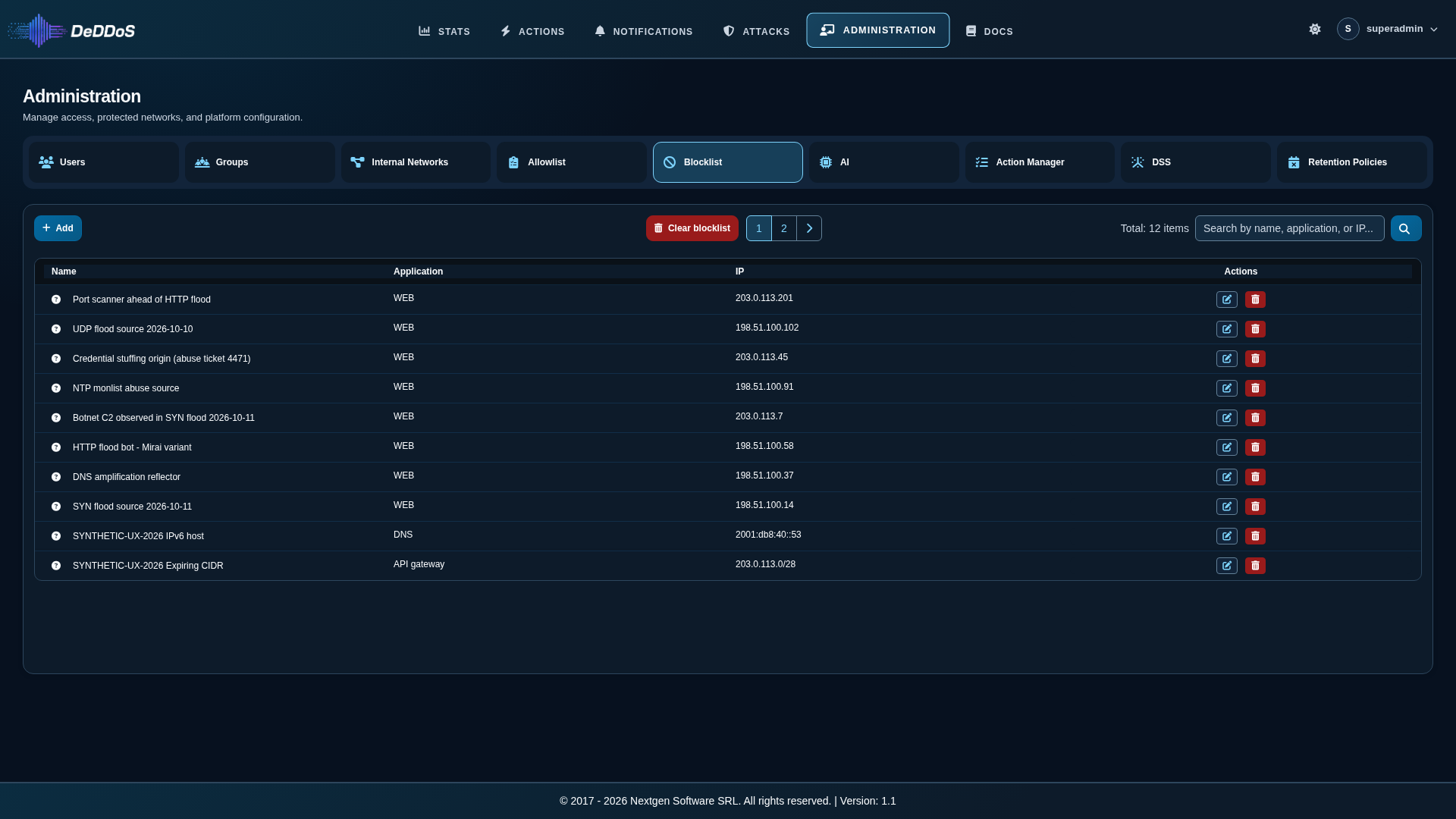Click the Clear blocklist button
Image resolution: width=1456 pixels, height=819 pixels.
(692, 228)
